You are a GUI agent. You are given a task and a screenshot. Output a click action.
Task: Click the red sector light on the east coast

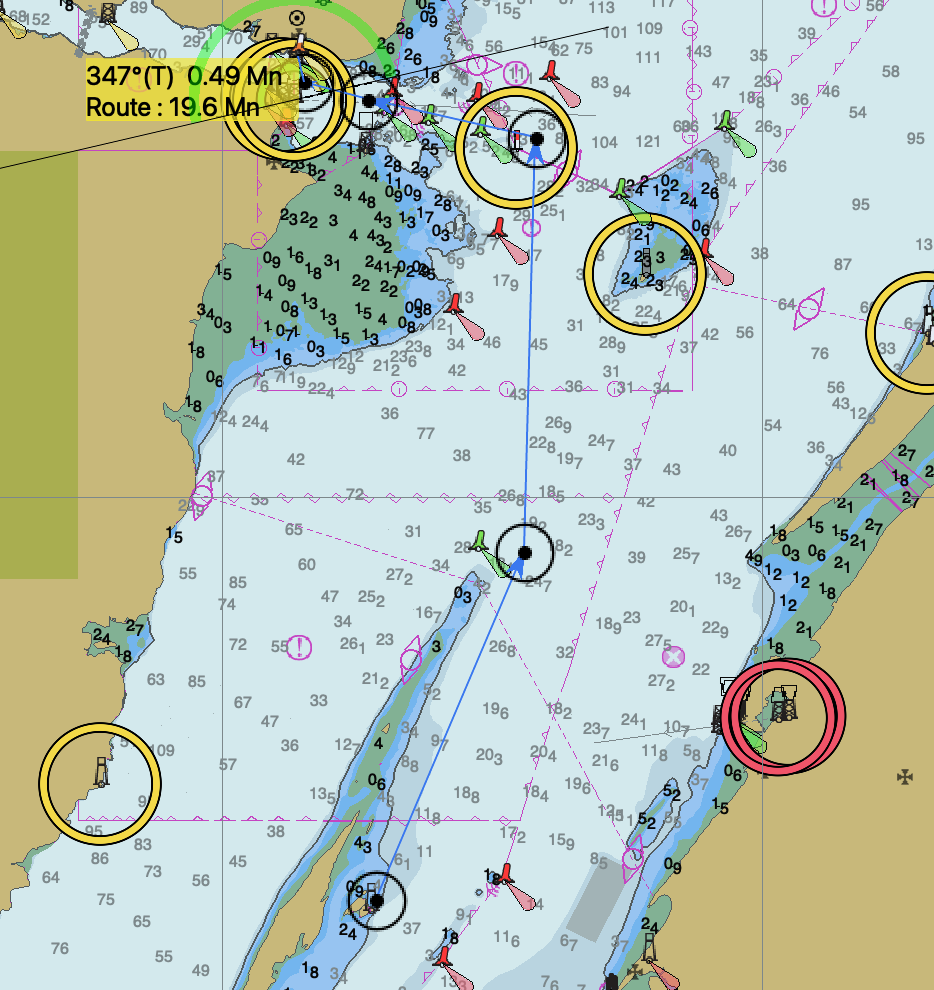[785, 714]
